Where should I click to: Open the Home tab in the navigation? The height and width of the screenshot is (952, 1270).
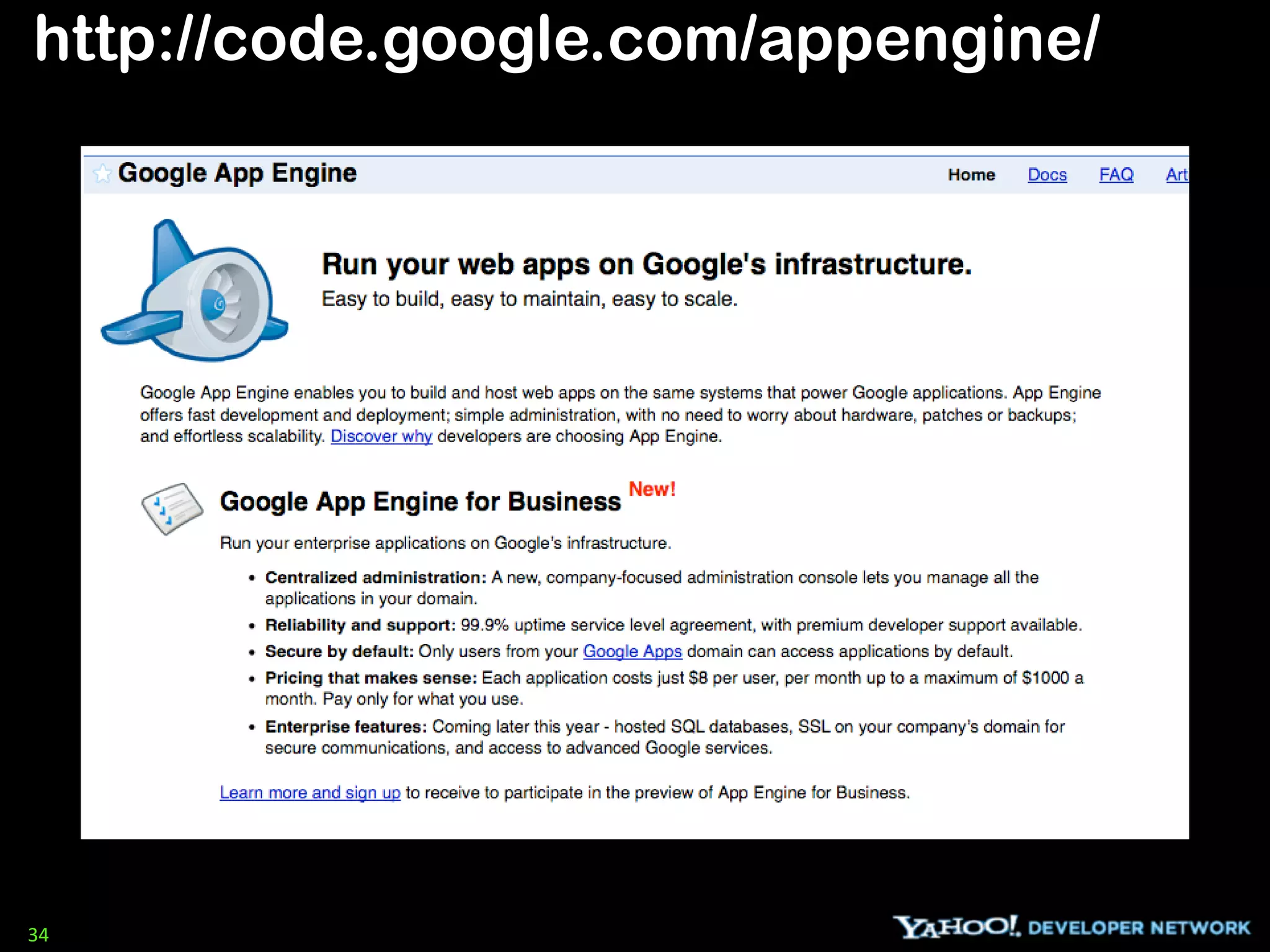(971, 175)
